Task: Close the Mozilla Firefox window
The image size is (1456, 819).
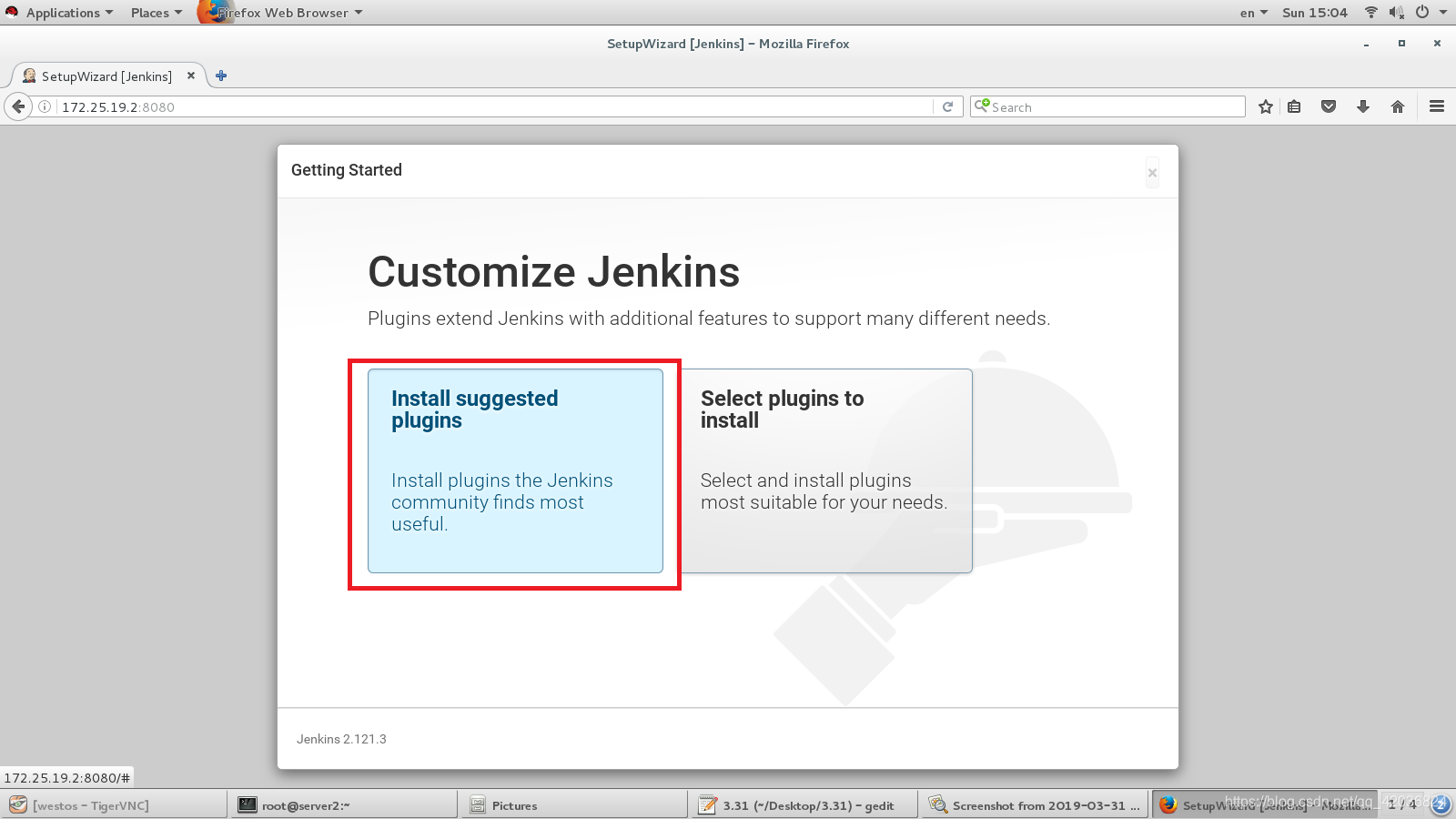Action: point(1437,44)
